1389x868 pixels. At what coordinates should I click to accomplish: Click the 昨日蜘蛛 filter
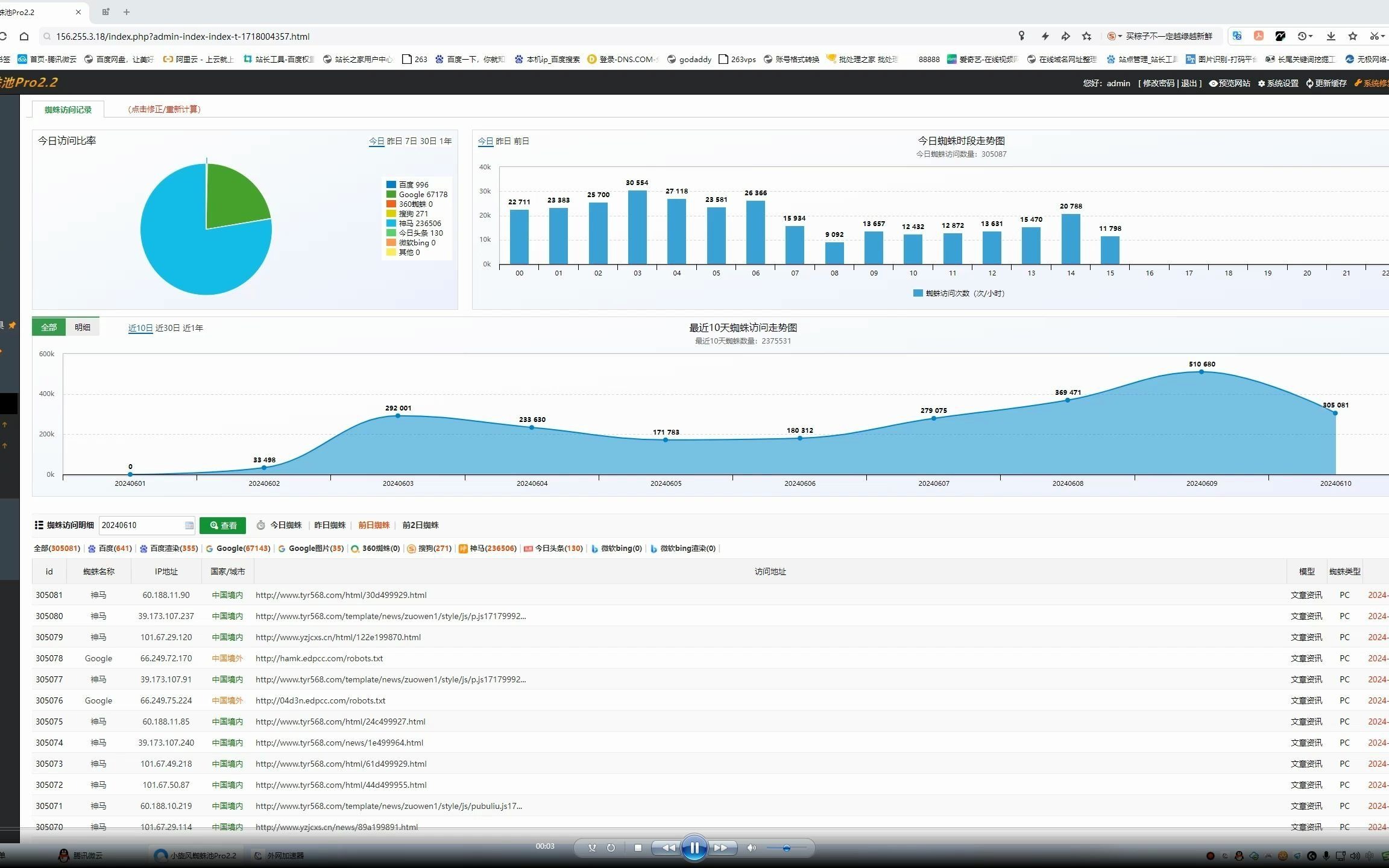(330, 525)
